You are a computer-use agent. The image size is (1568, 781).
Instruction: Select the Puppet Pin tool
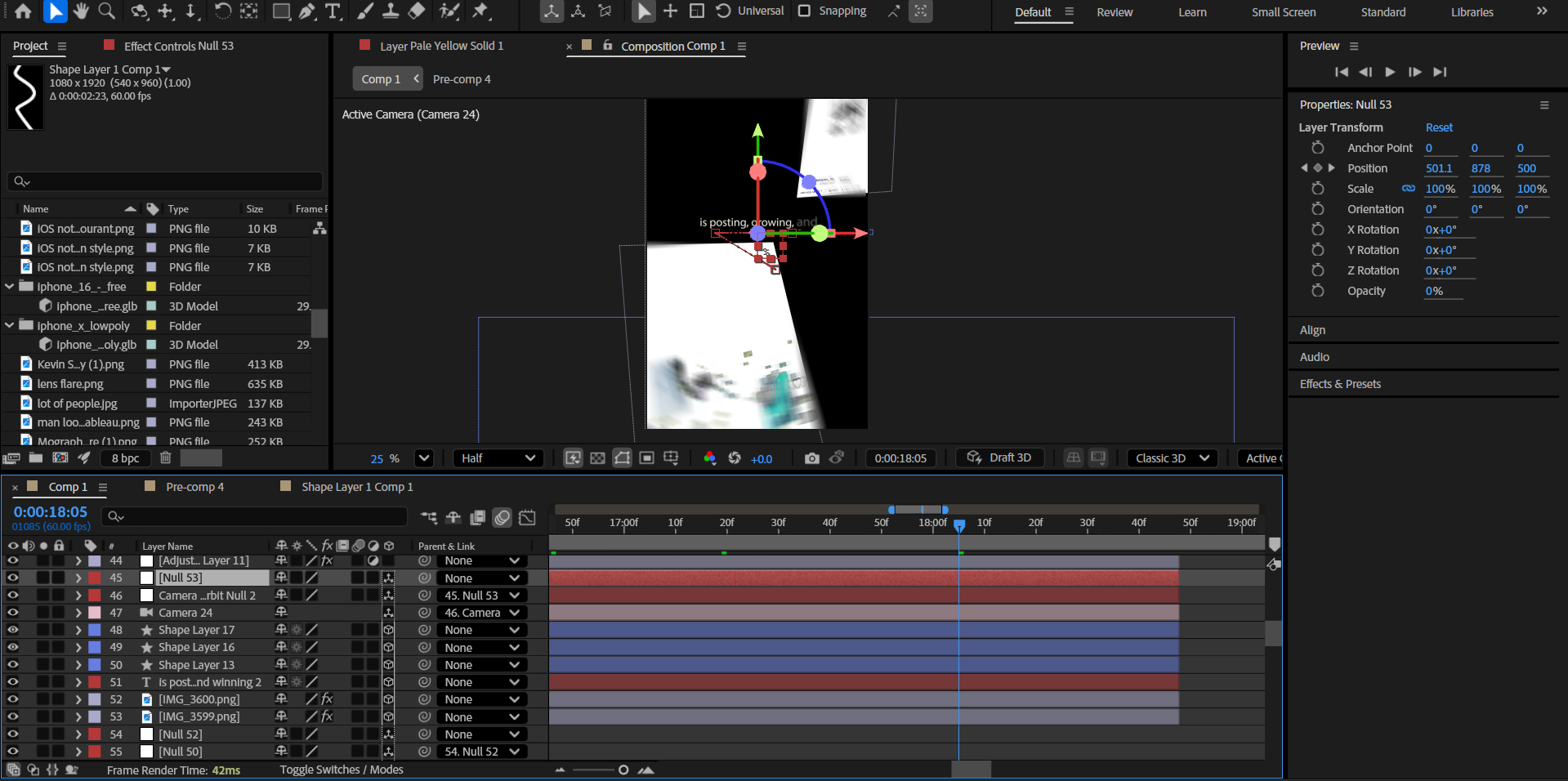coord(481,11)
